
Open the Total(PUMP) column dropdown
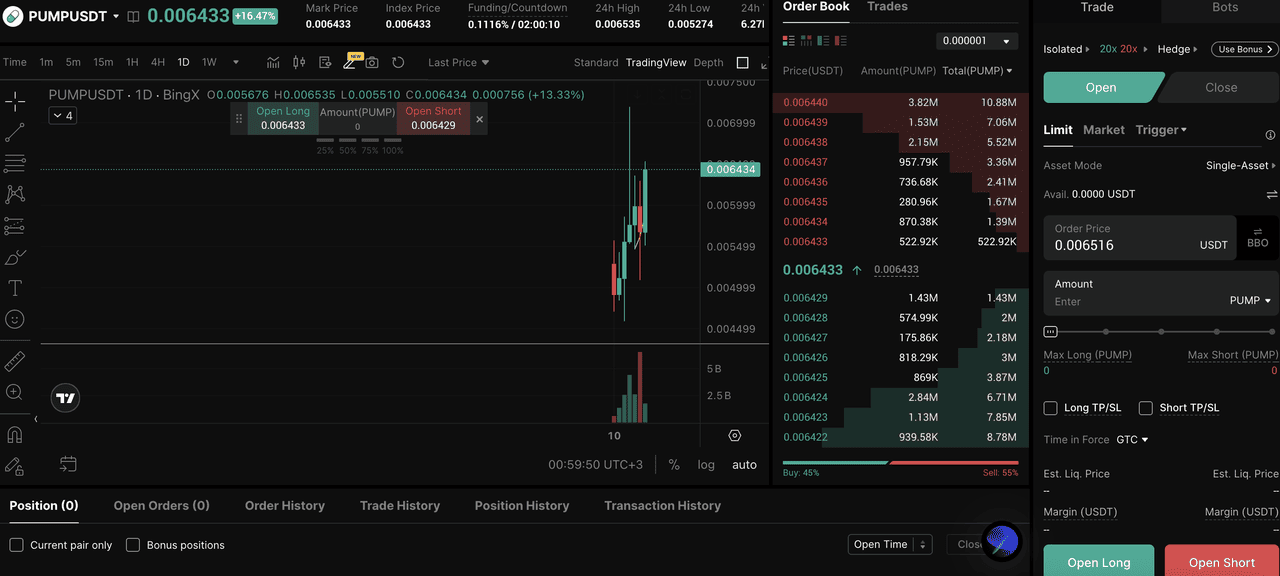[977, 71]
